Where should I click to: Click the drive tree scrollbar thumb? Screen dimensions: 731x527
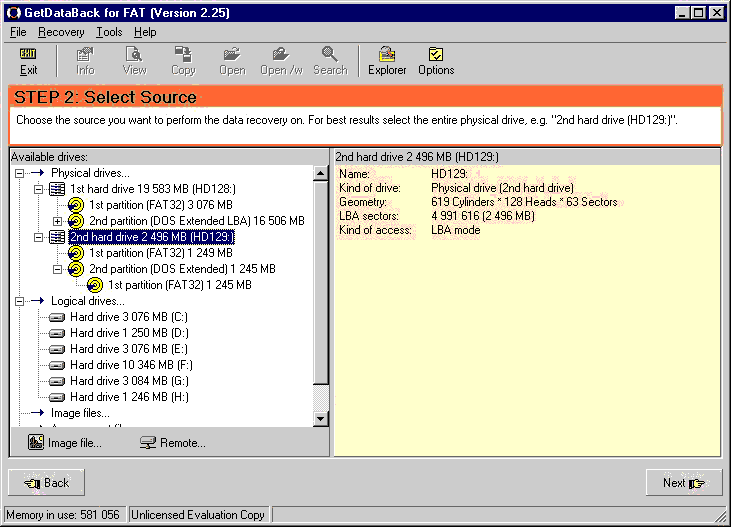click(x=320, y=283)
